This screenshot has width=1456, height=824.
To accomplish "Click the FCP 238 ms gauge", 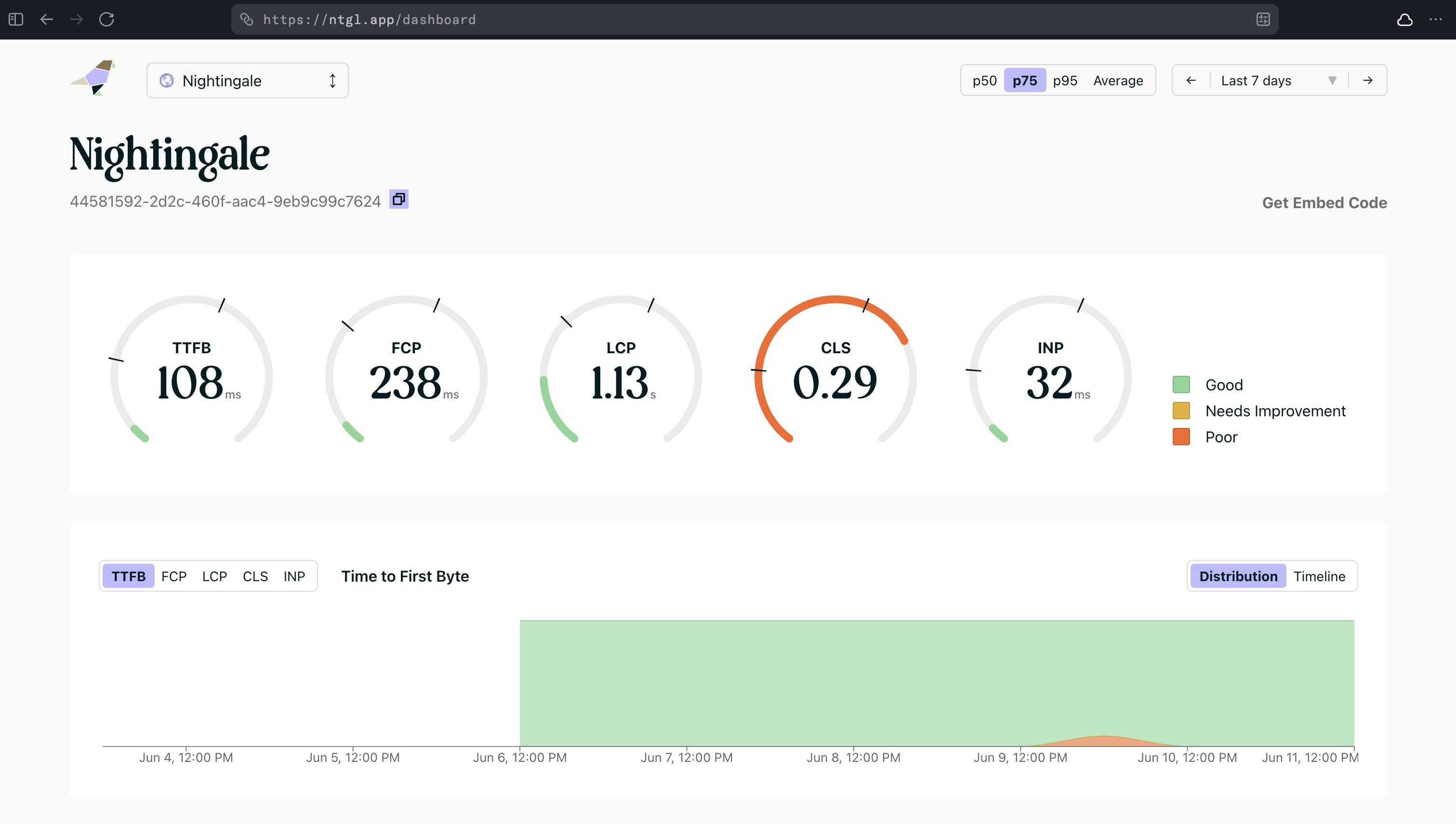I will point(406,370).
